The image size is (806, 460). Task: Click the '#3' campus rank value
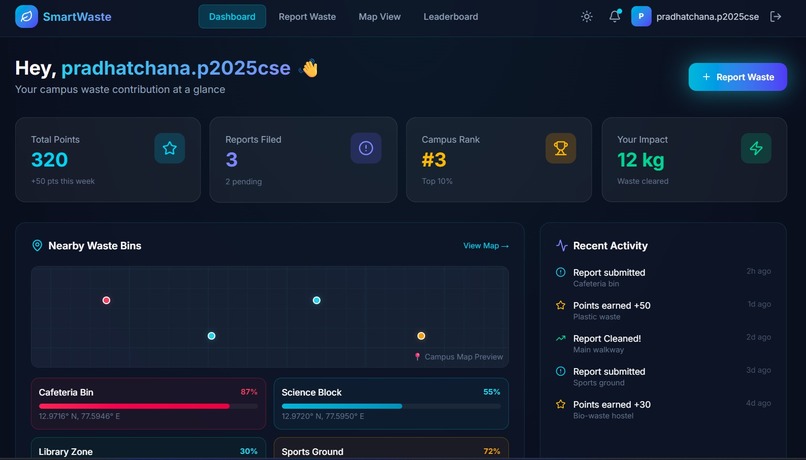pos(434,160)
